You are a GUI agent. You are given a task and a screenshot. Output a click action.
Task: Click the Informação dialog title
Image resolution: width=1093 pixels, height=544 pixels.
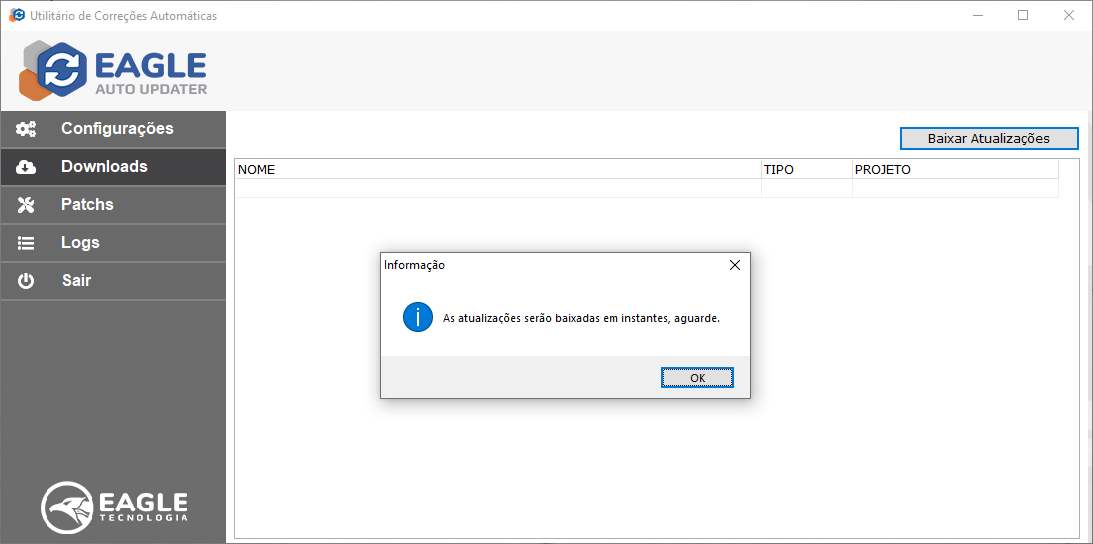[415, 265]
